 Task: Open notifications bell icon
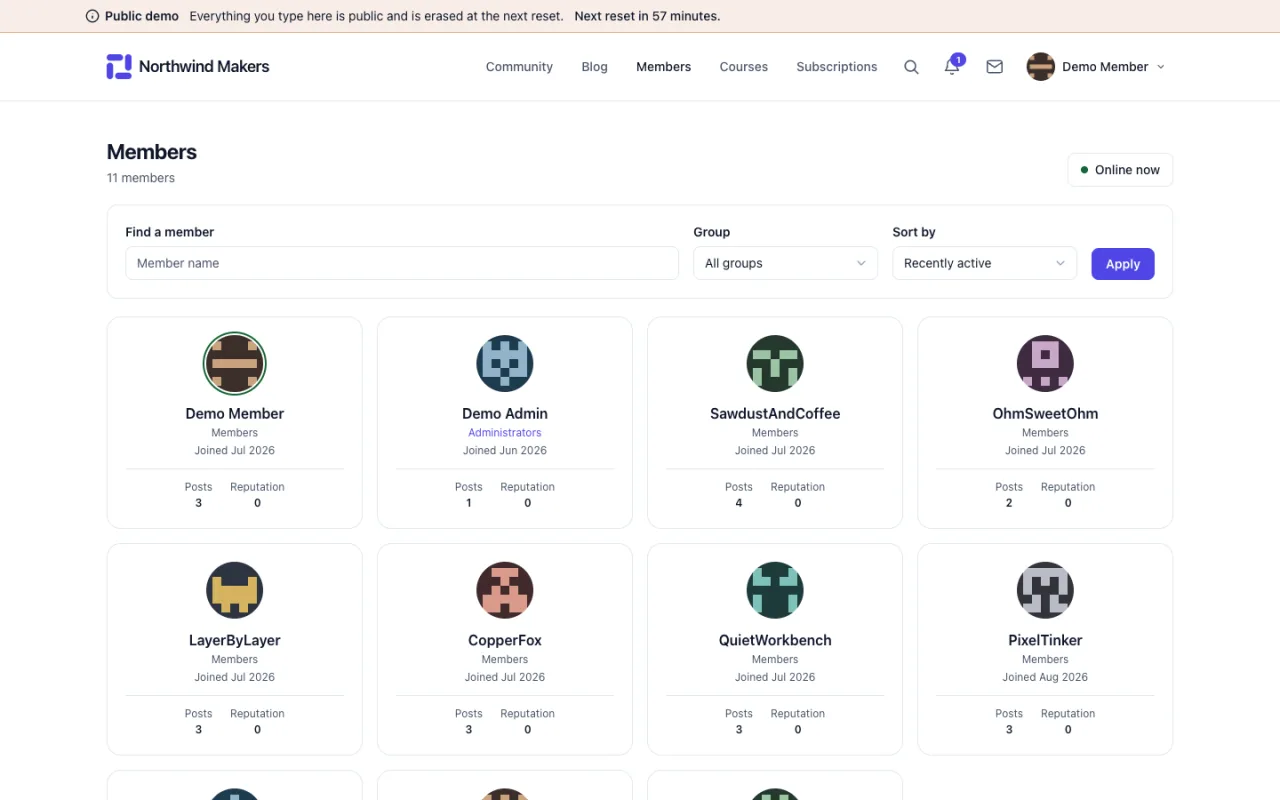point(952,67)
